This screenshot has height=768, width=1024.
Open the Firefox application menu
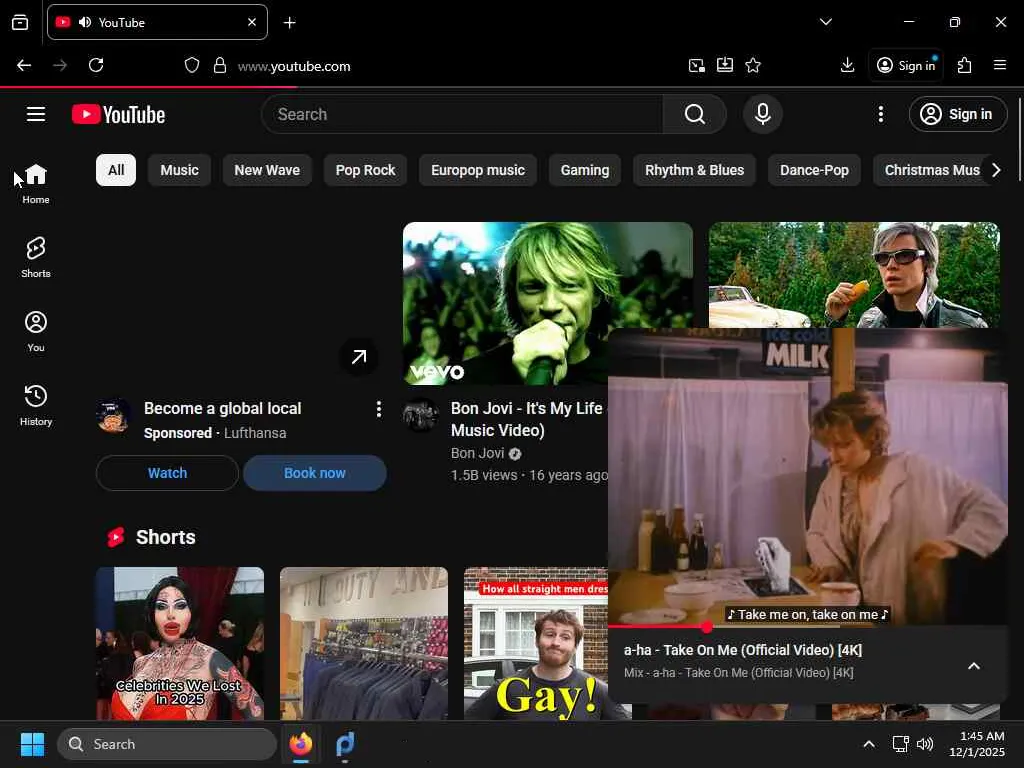pos(1000,65)
